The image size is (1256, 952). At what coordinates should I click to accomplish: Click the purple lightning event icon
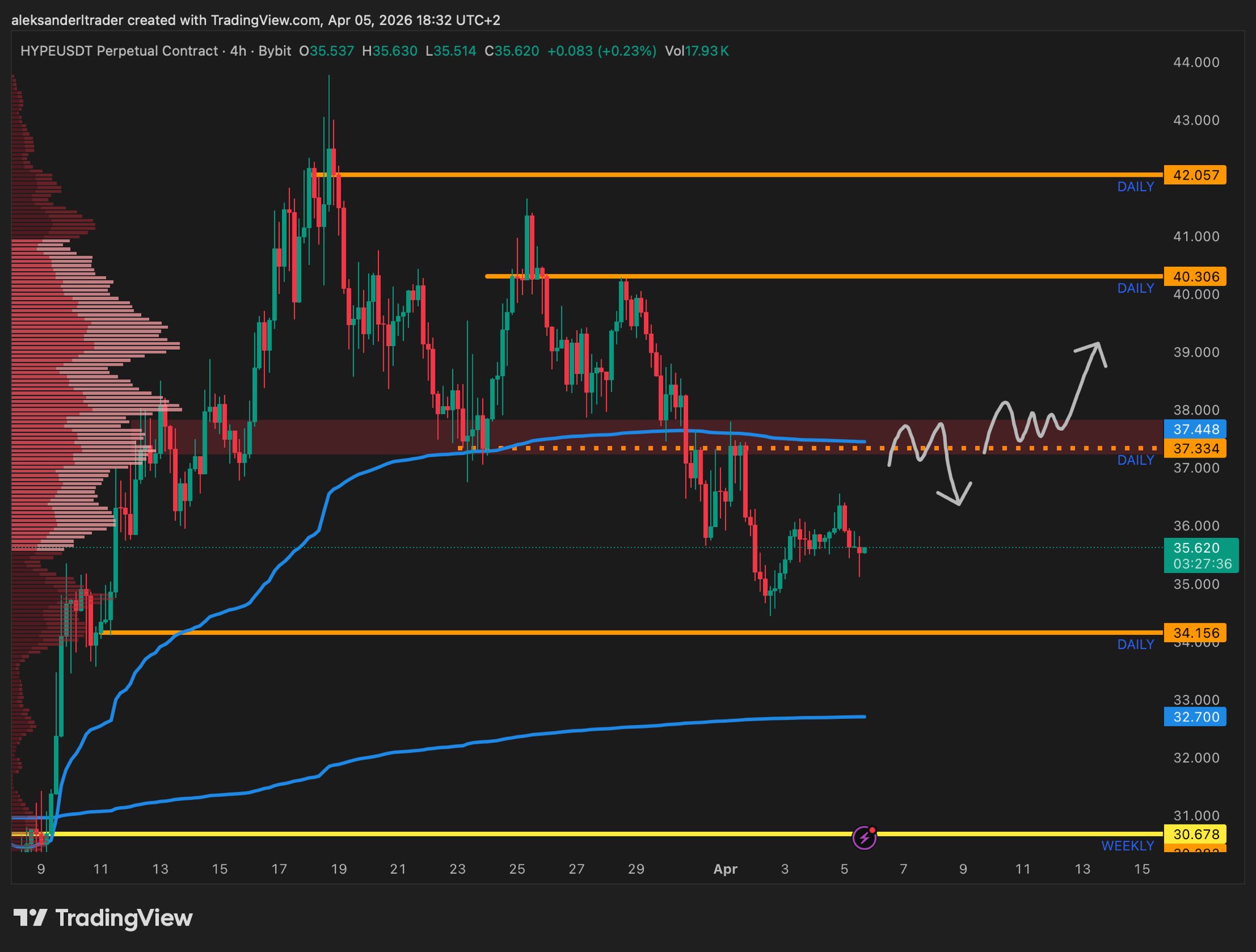(x=864, y=837)
